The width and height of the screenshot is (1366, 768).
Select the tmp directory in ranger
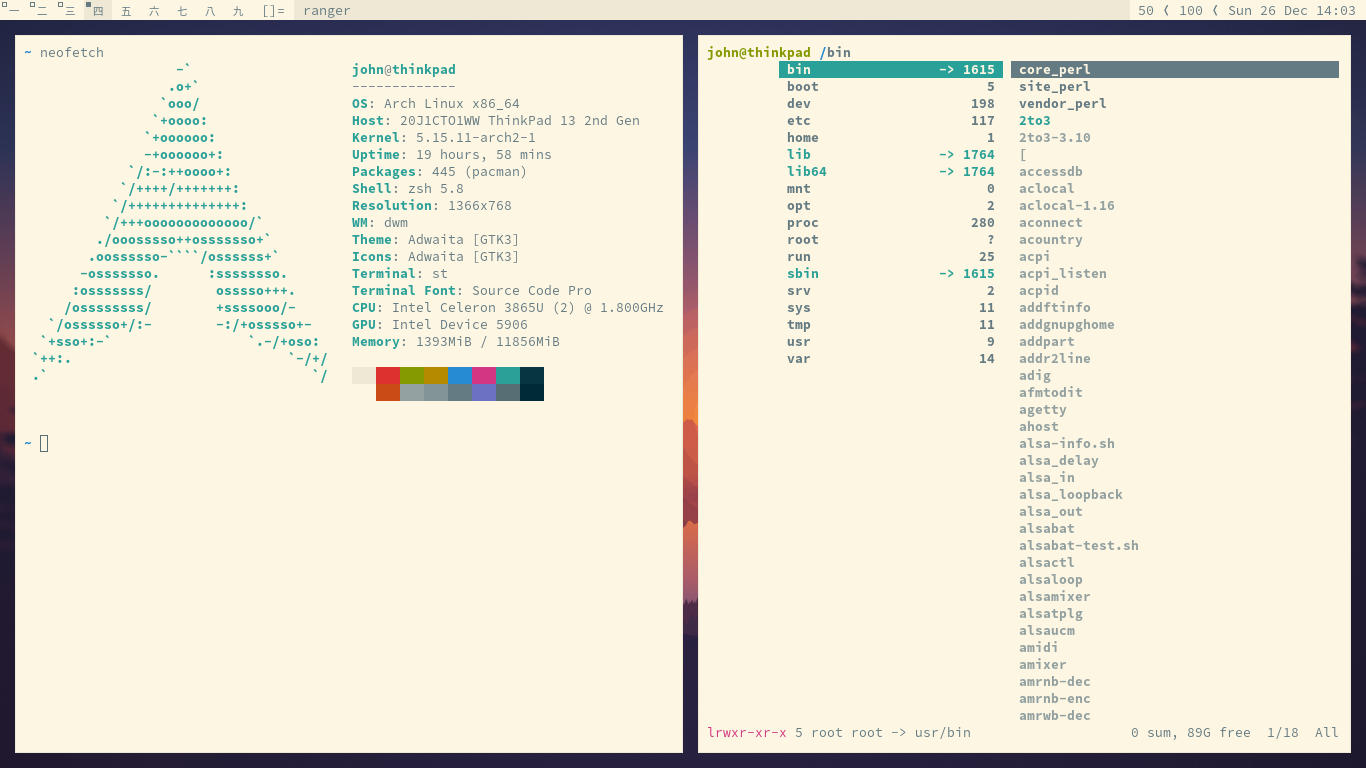pyautogui.click(x=891, y=324)
